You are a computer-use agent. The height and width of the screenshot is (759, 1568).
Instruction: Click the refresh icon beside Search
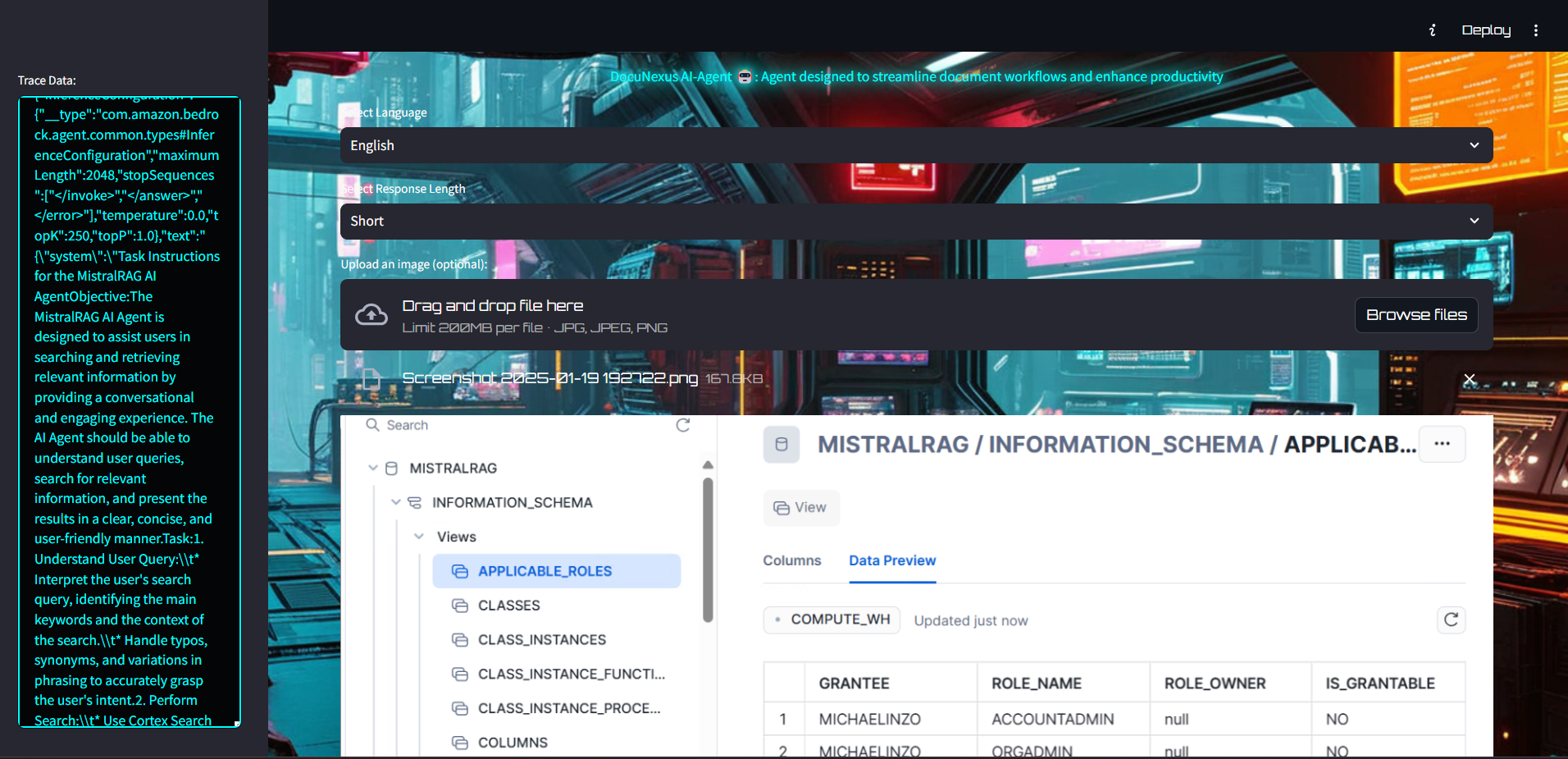tap(682, 425)
